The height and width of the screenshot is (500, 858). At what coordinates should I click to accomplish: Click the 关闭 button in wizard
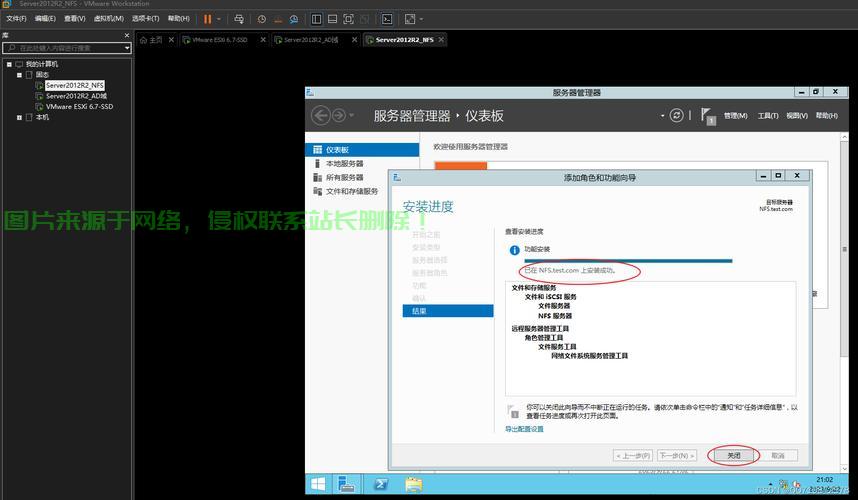pyautogui.click(x=733, y=455)
